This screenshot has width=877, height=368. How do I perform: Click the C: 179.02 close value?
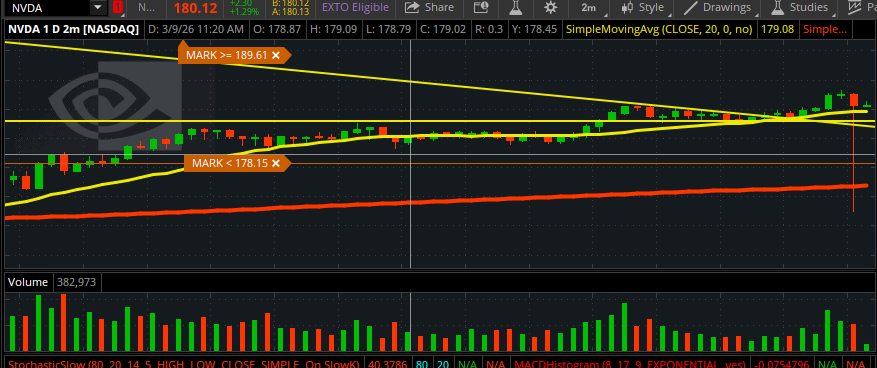pyautogui.click(x=442, y=29)
